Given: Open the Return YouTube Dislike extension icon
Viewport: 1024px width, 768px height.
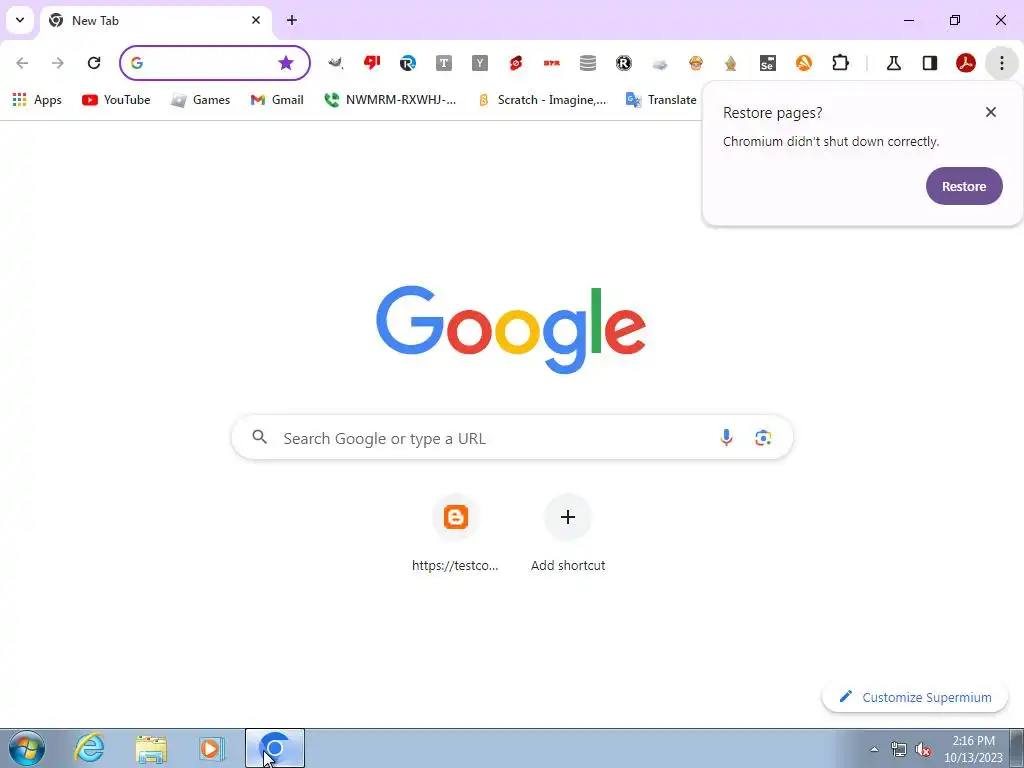Looking at the screenshot, I should point(372,63).
